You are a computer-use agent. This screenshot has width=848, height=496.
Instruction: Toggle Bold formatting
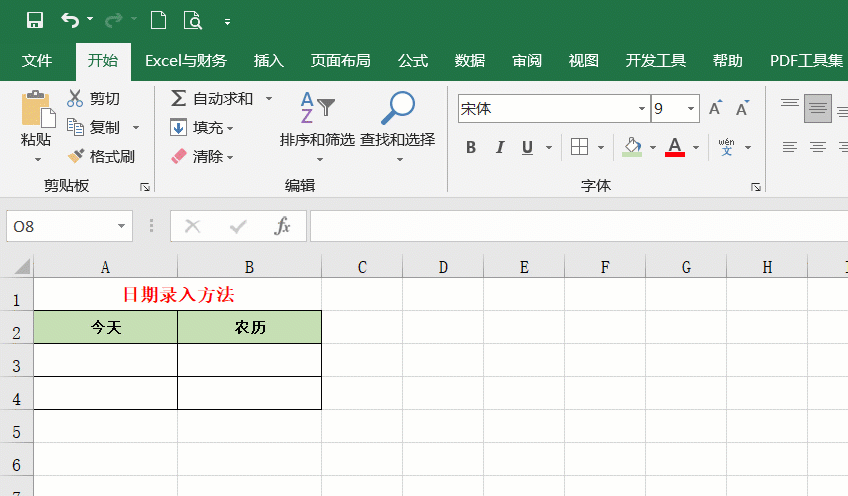[471, 148]
